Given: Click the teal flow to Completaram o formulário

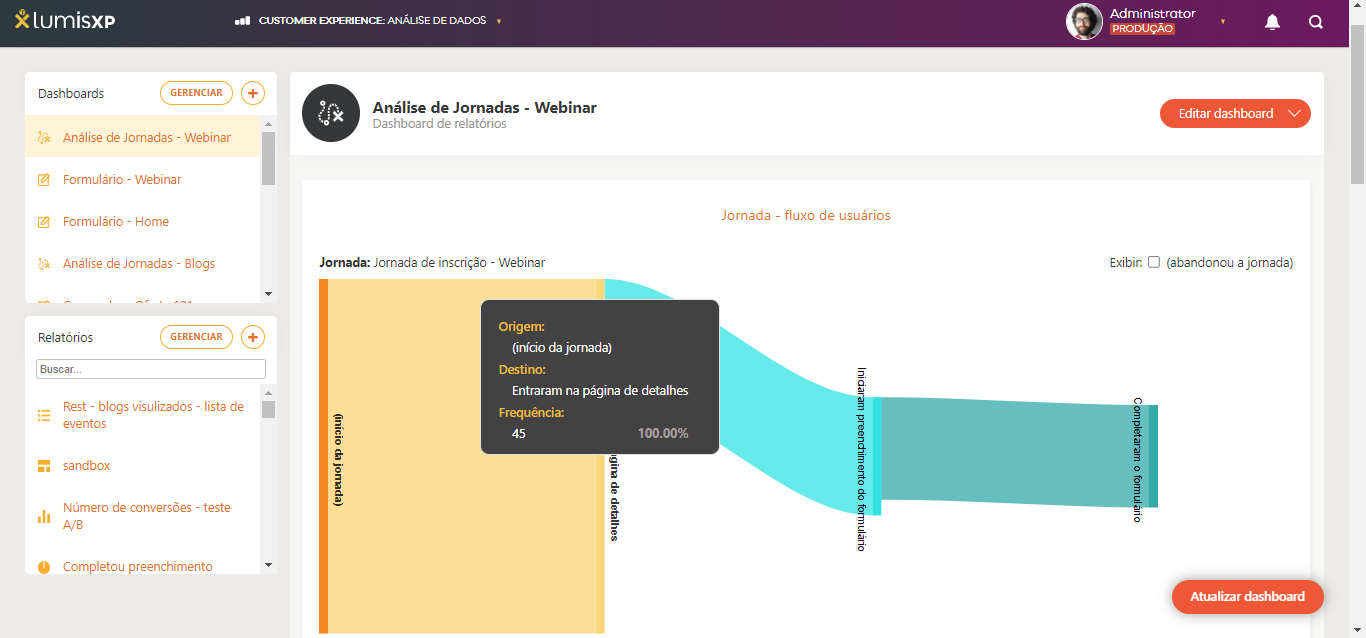Looking at the screenshot, I should click(1015, 454).
